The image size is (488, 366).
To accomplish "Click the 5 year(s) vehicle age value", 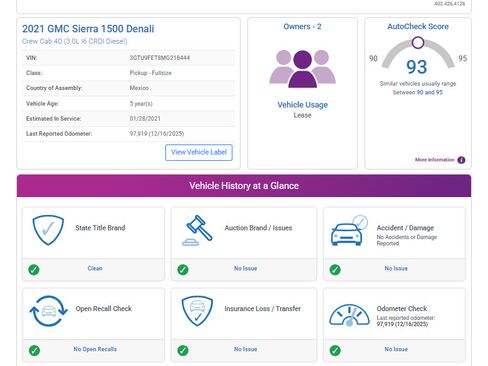I will click(x=141, y=104).
